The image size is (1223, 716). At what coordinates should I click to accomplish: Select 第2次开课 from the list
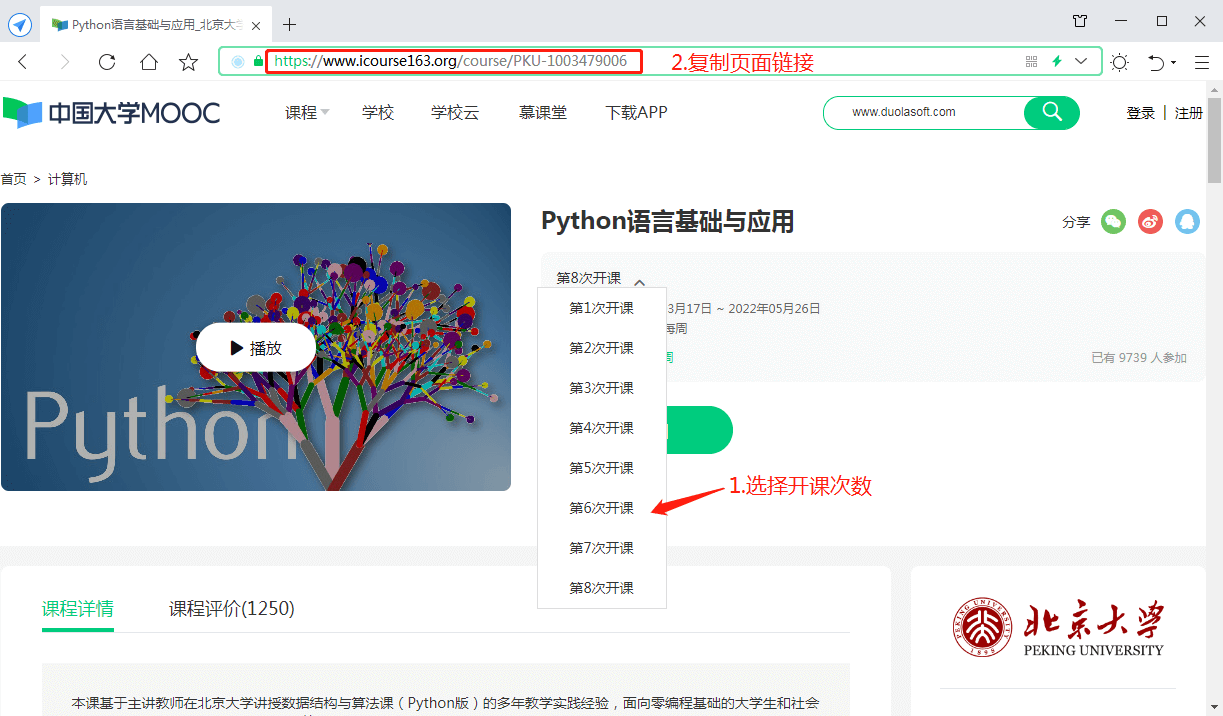[x=601, y=348]
